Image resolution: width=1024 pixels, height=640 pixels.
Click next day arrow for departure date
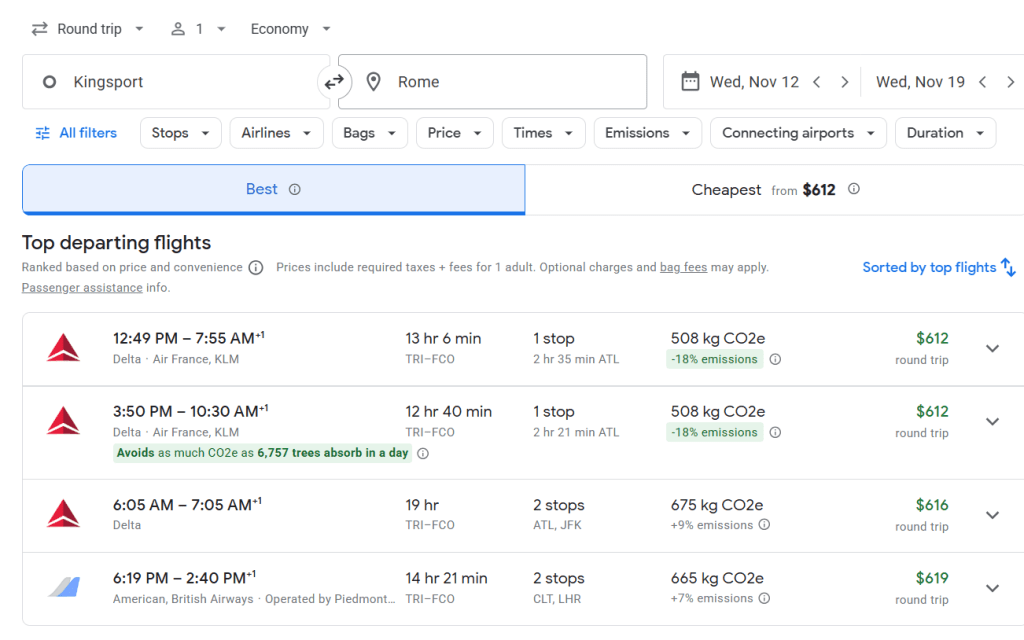click(844, 82)
